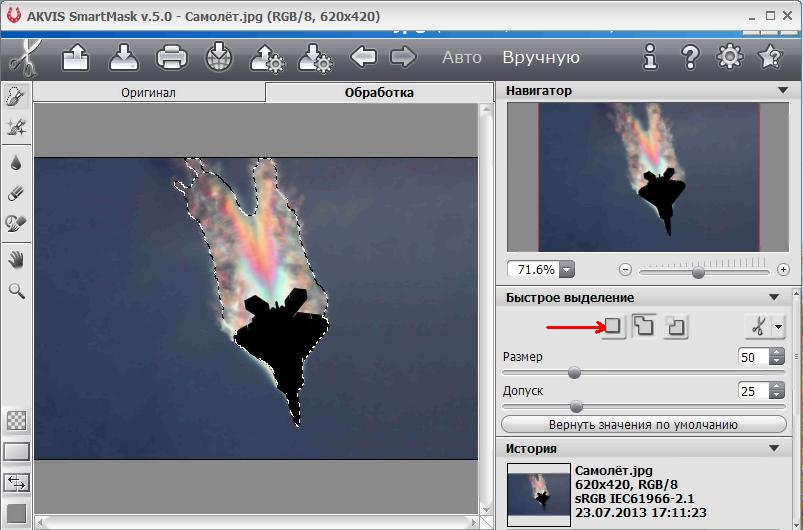
Task: Adjust the navigator zoom slider
Action: (x=698, y=272)
